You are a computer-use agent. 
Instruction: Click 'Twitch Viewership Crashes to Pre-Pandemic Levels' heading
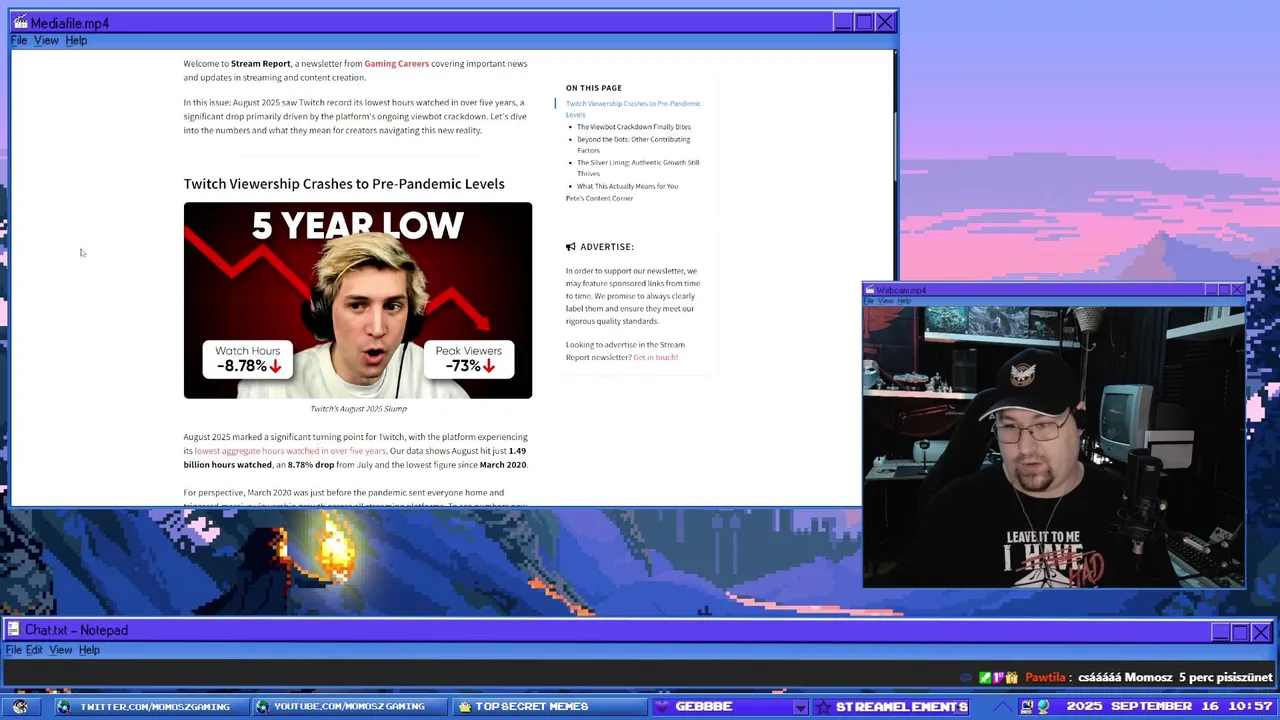344,184
